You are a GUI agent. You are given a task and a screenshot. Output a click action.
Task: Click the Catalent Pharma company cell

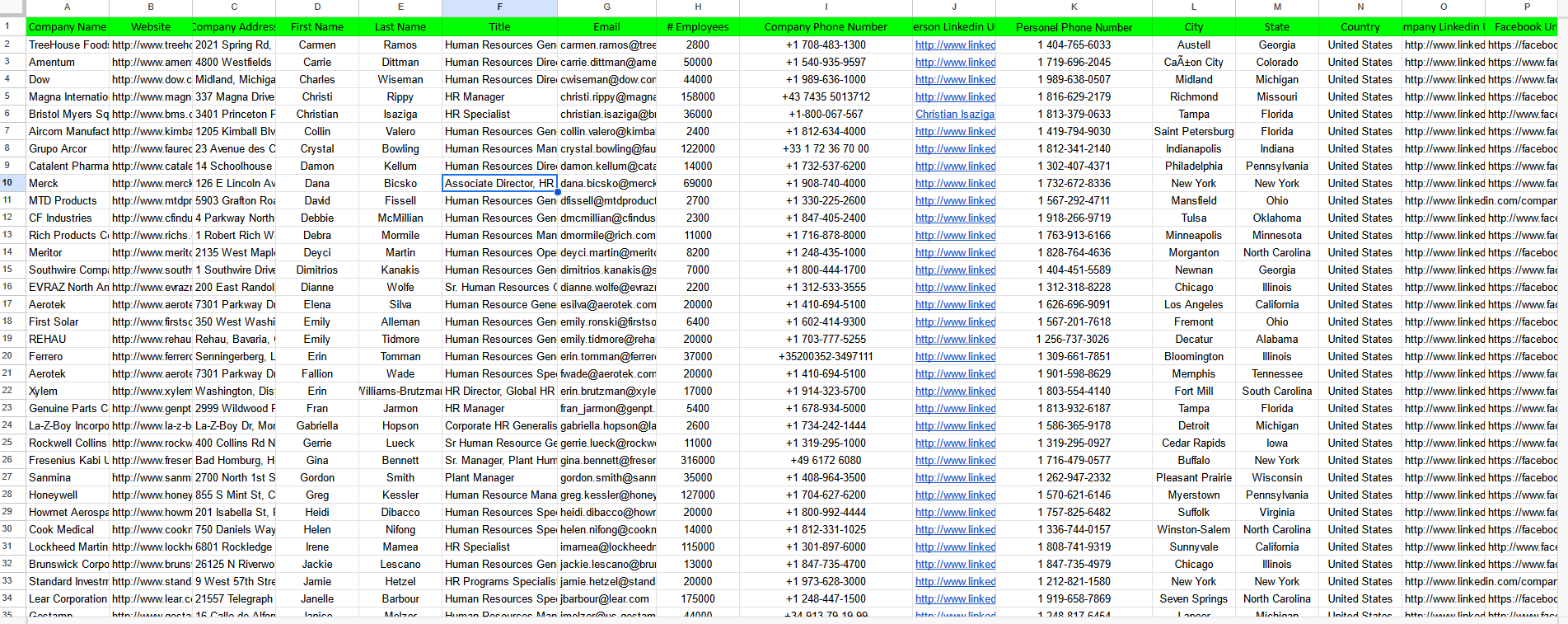(68, 166)
